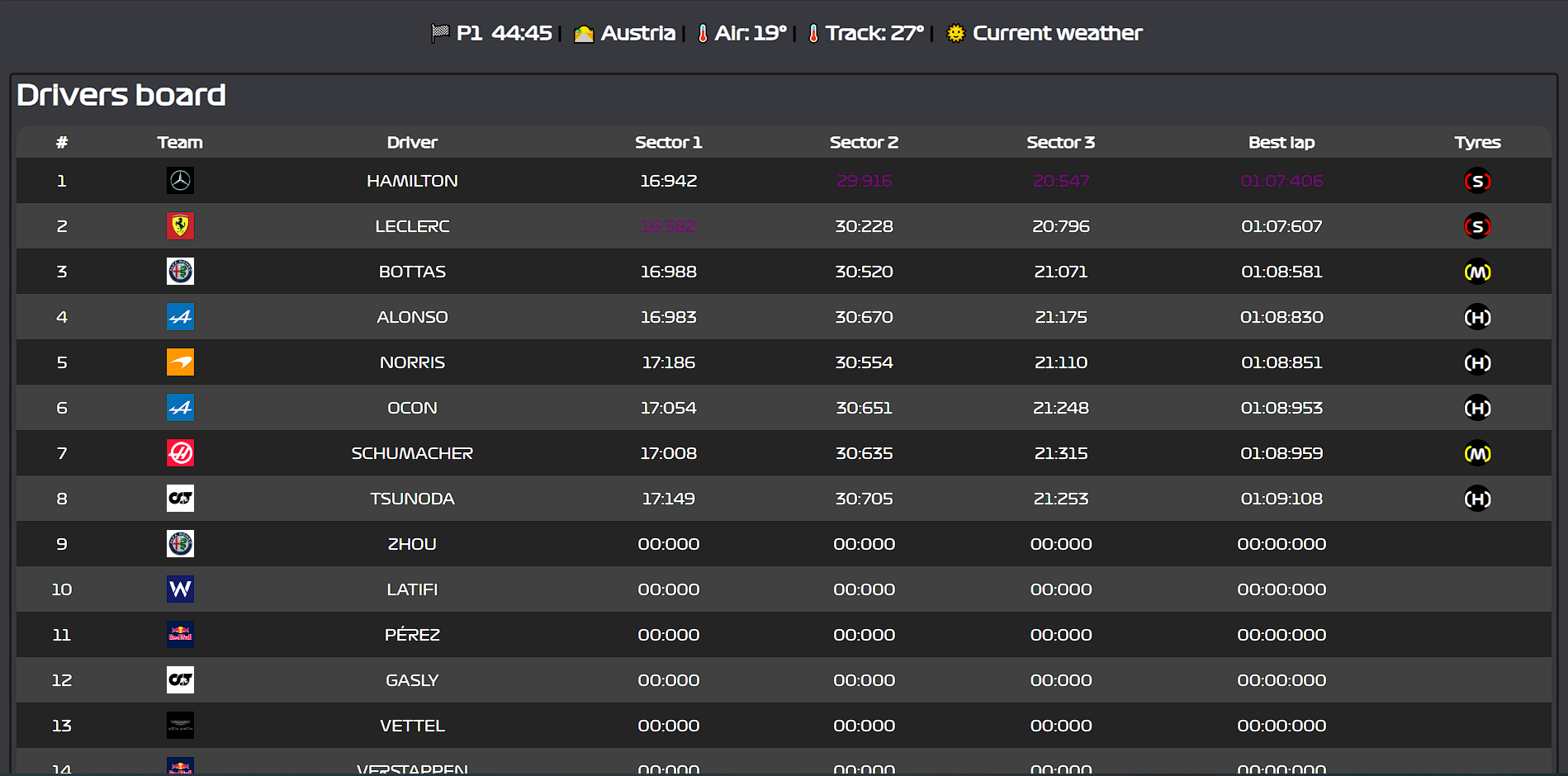The height and width of the screenshot is (776, 1568).
Task: Click the Austria track map icon
Action: coord(584,33)
